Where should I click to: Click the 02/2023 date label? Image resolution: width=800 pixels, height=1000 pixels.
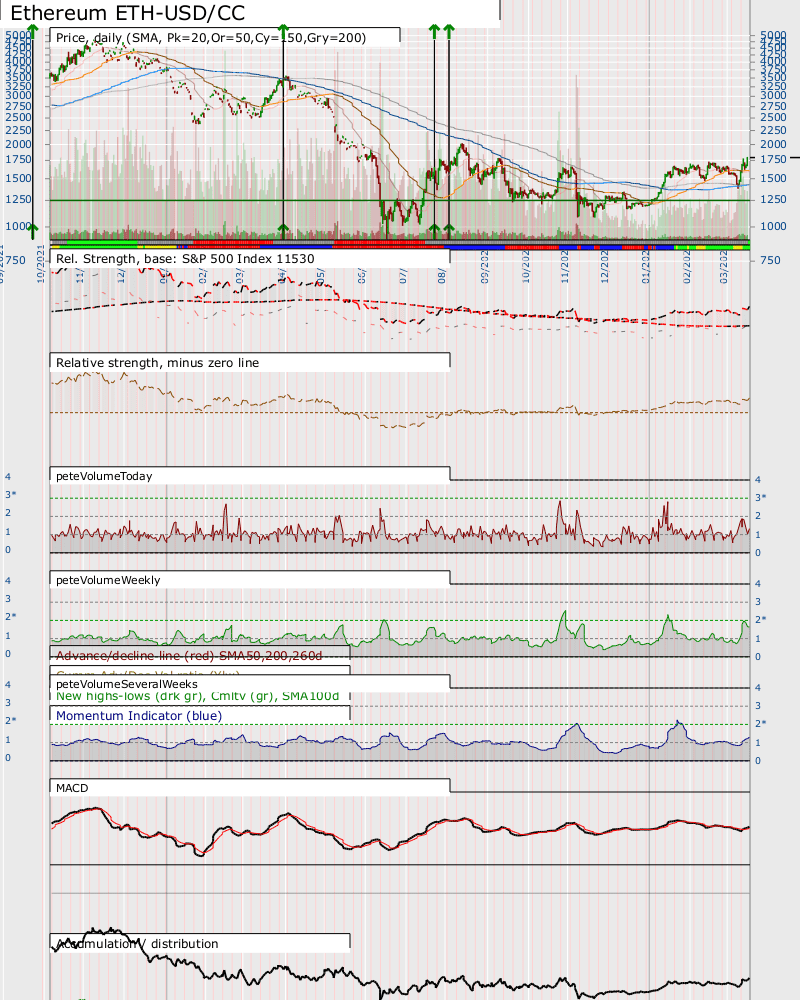coord(686,267)
